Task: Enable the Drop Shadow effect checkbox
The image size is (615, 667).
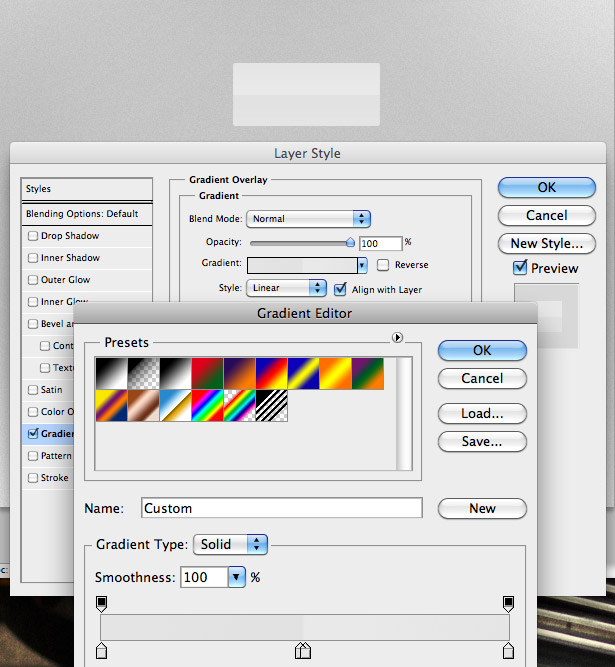Action: click(x=33, y=236)
